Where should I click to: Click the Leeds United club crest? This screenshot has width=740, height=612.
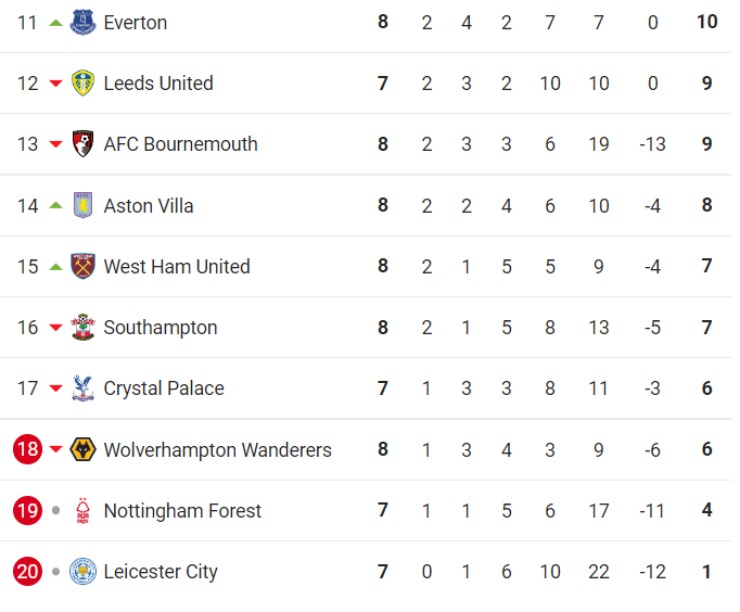coord(83,83)
